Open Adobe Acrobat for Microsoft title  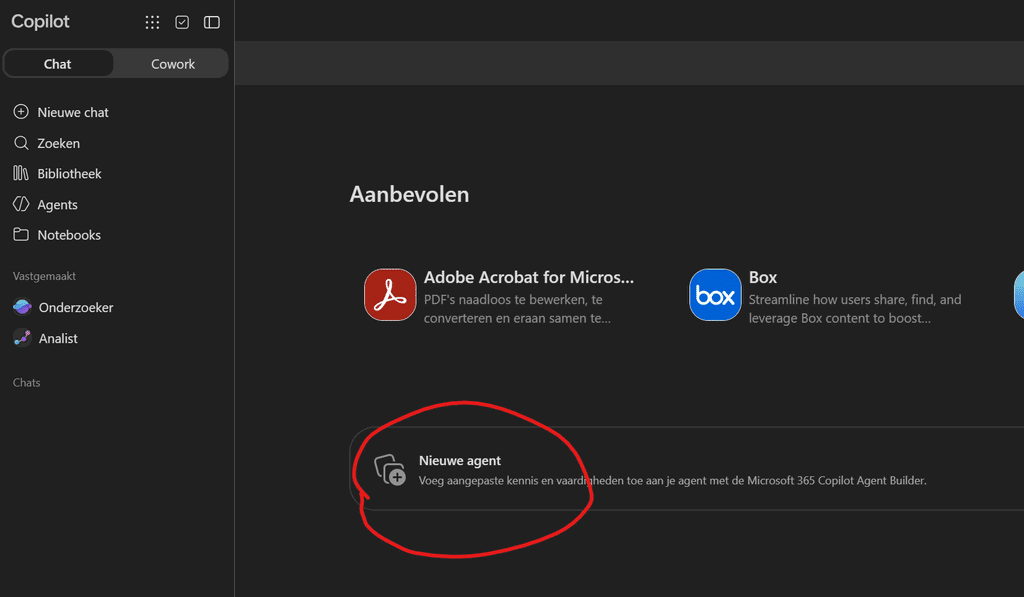pyautogui.click(x=528, y=277)
